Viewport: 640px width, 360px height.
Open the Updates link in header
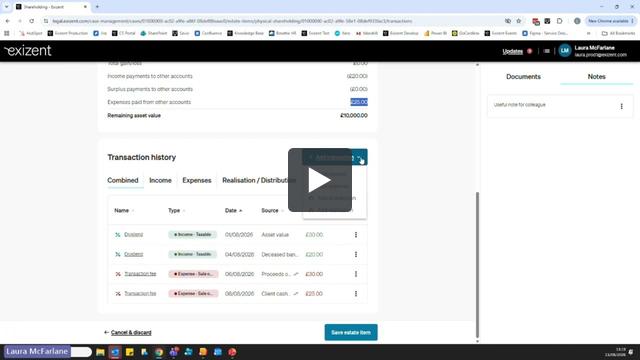(x=513, y=51)
